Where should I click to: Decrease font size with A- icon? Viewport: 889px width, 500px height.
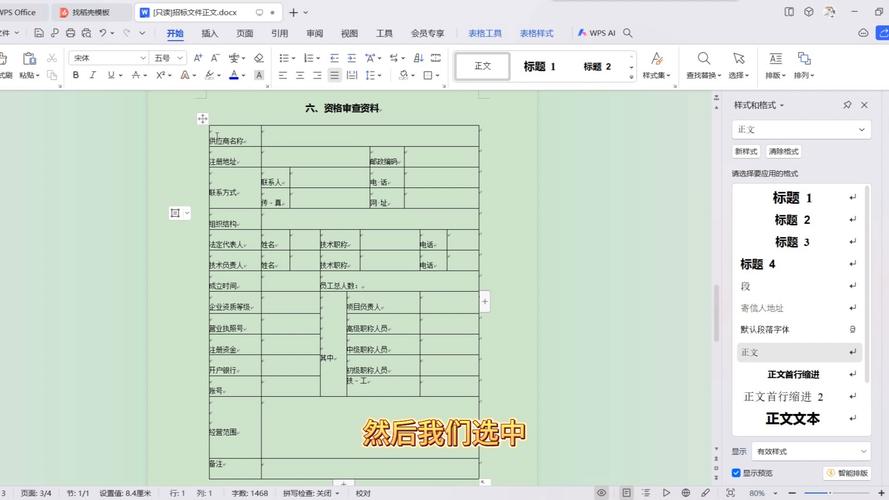[x=215, y=58]
